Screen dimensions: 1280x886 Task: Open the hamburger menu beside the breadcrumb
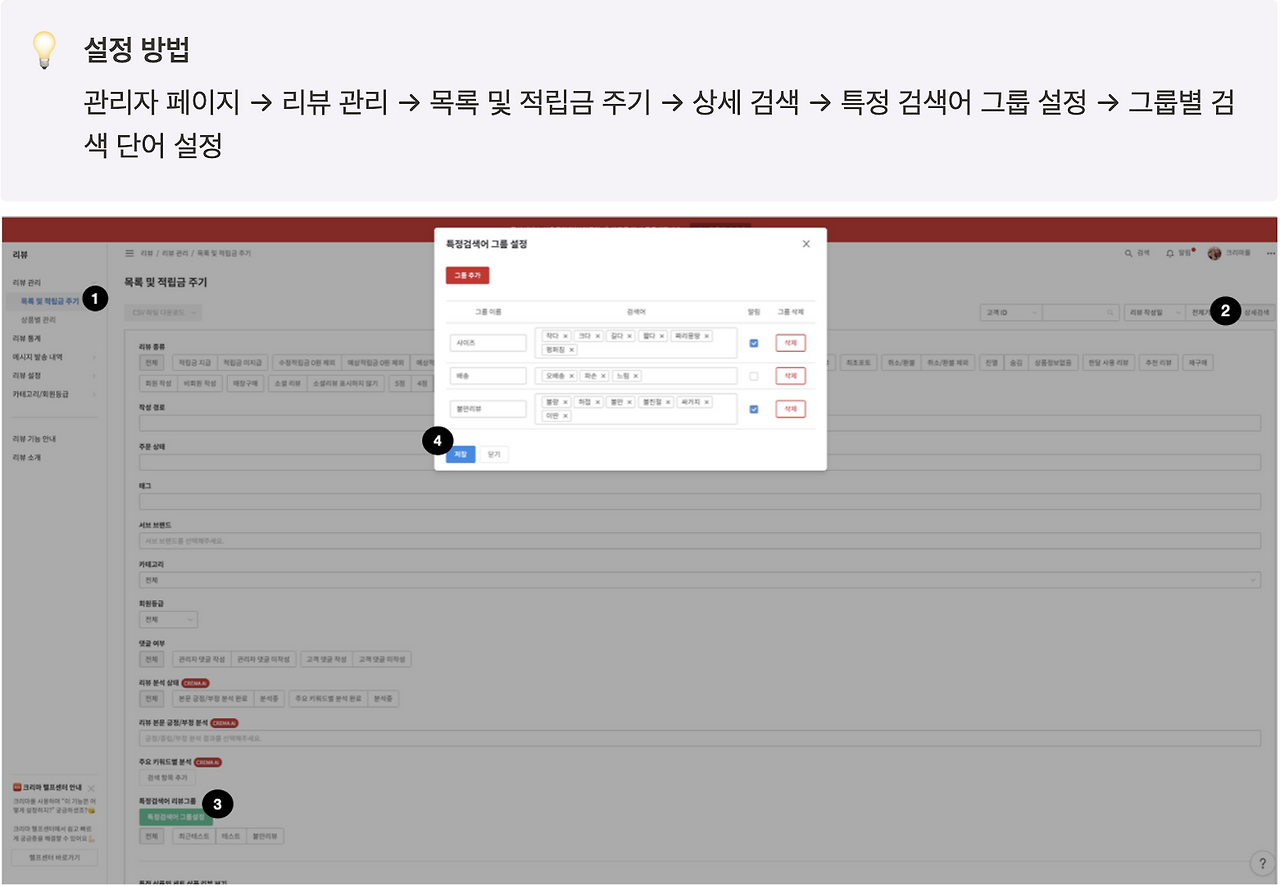click(x=129, y=254)
